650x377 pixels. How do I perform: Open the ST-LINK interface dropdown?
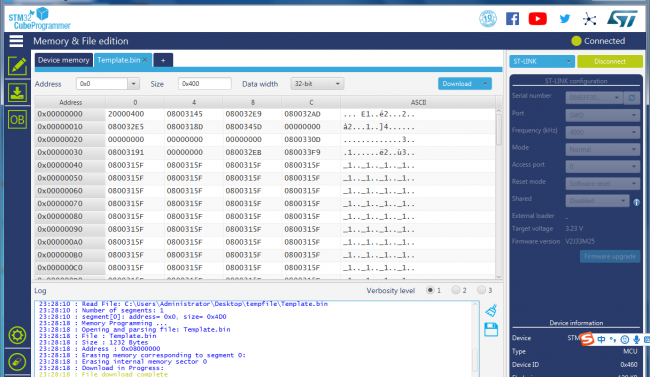[x=541, y=61]
